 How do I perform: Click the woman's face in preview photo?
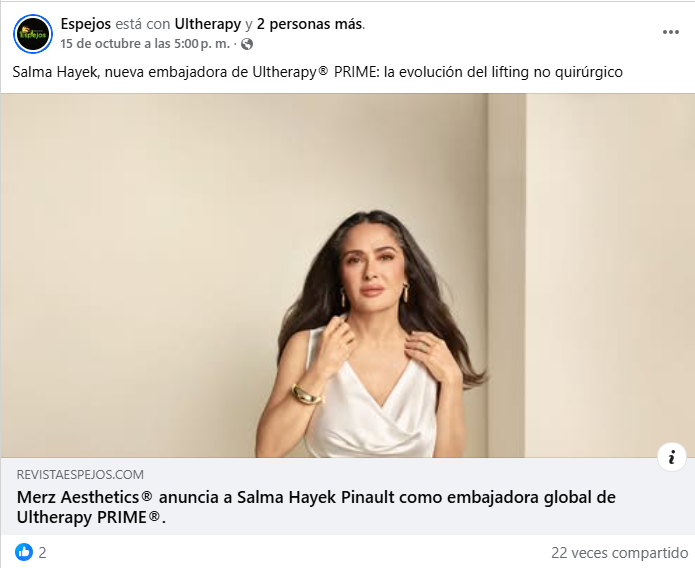tap(372, 268)
